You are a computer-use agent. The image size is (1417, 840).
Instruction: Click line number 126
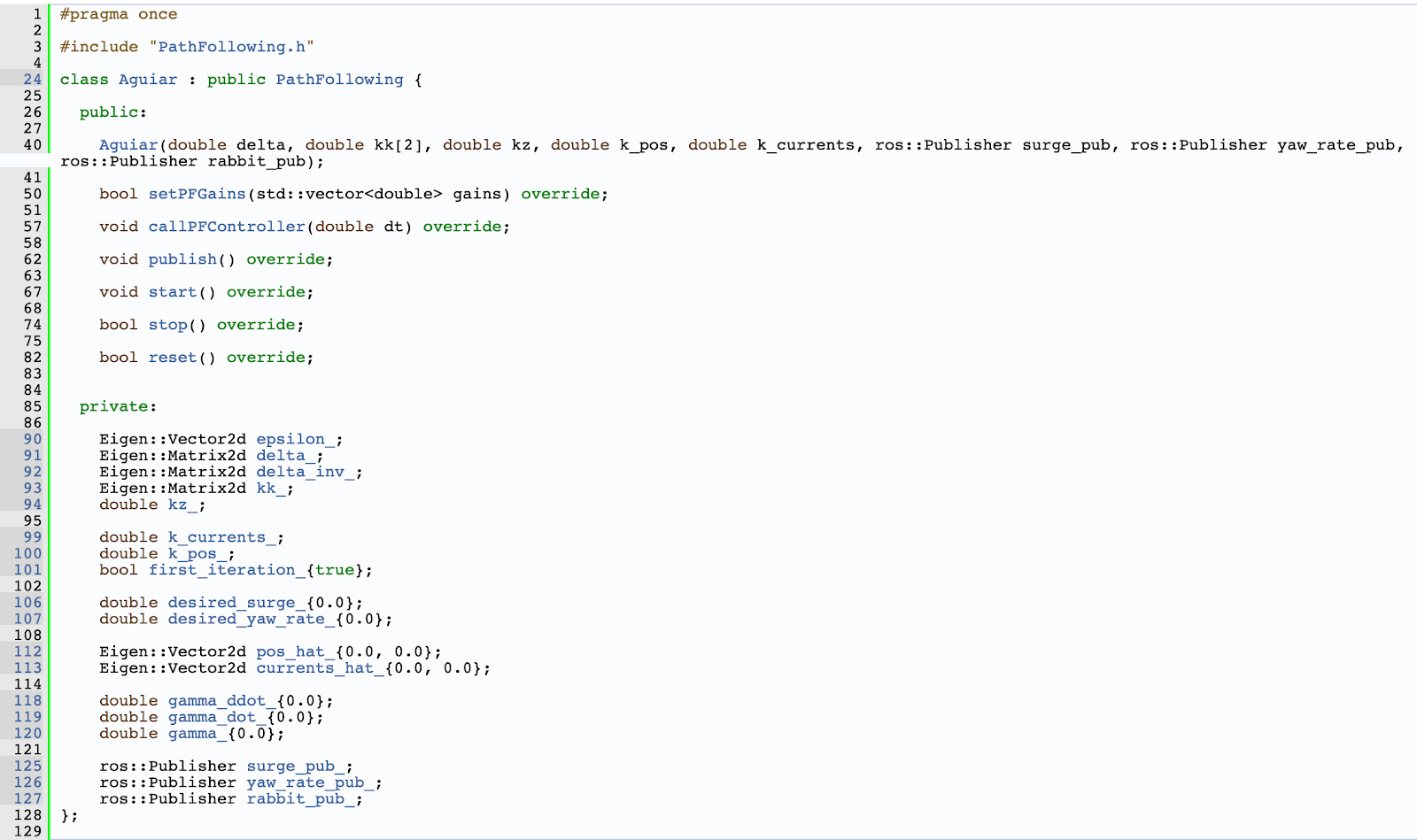pos(27,783)
